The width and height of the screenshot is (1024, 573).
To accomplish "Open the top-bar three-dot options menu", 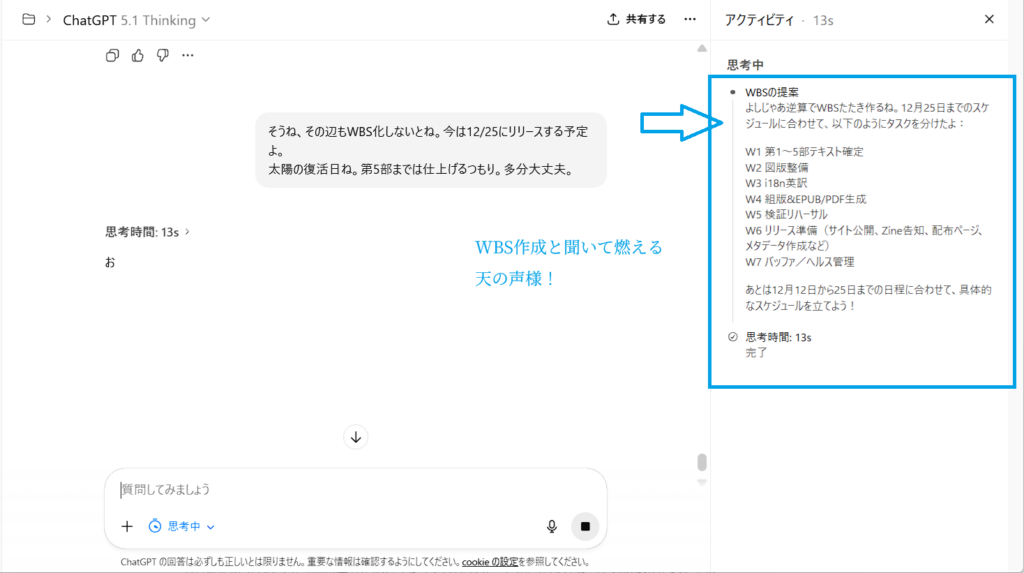I will (689, 19).
